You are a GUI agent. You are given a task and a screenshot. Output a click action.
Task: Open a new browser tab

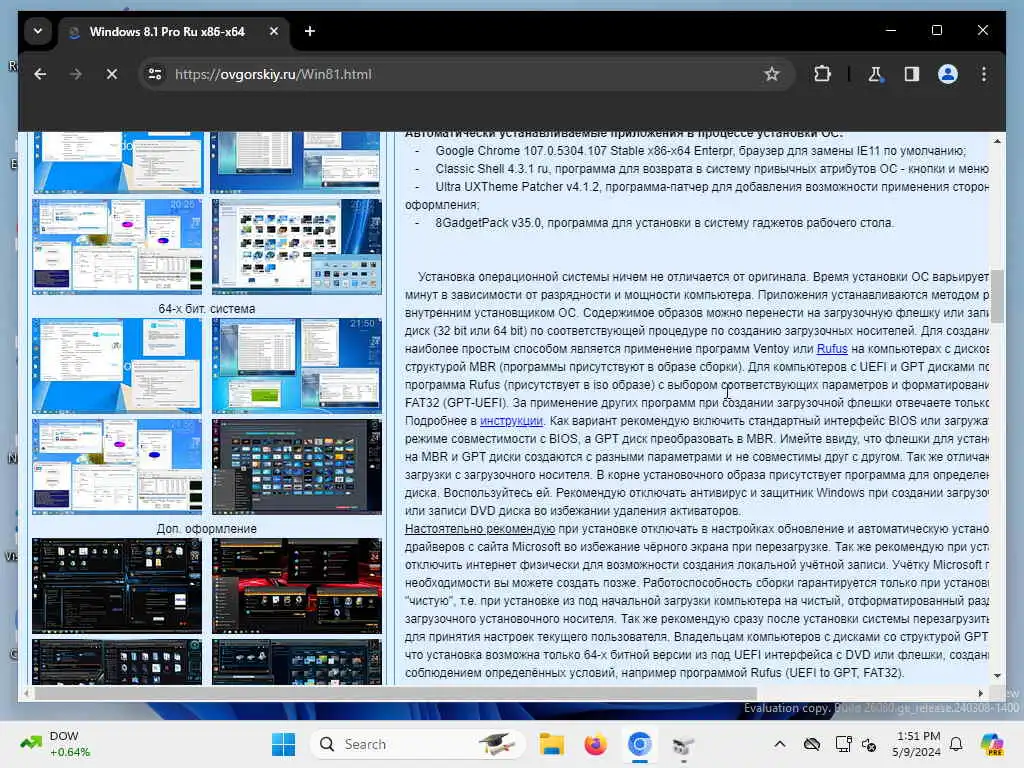pyautogui.click(x=310, y=31)
